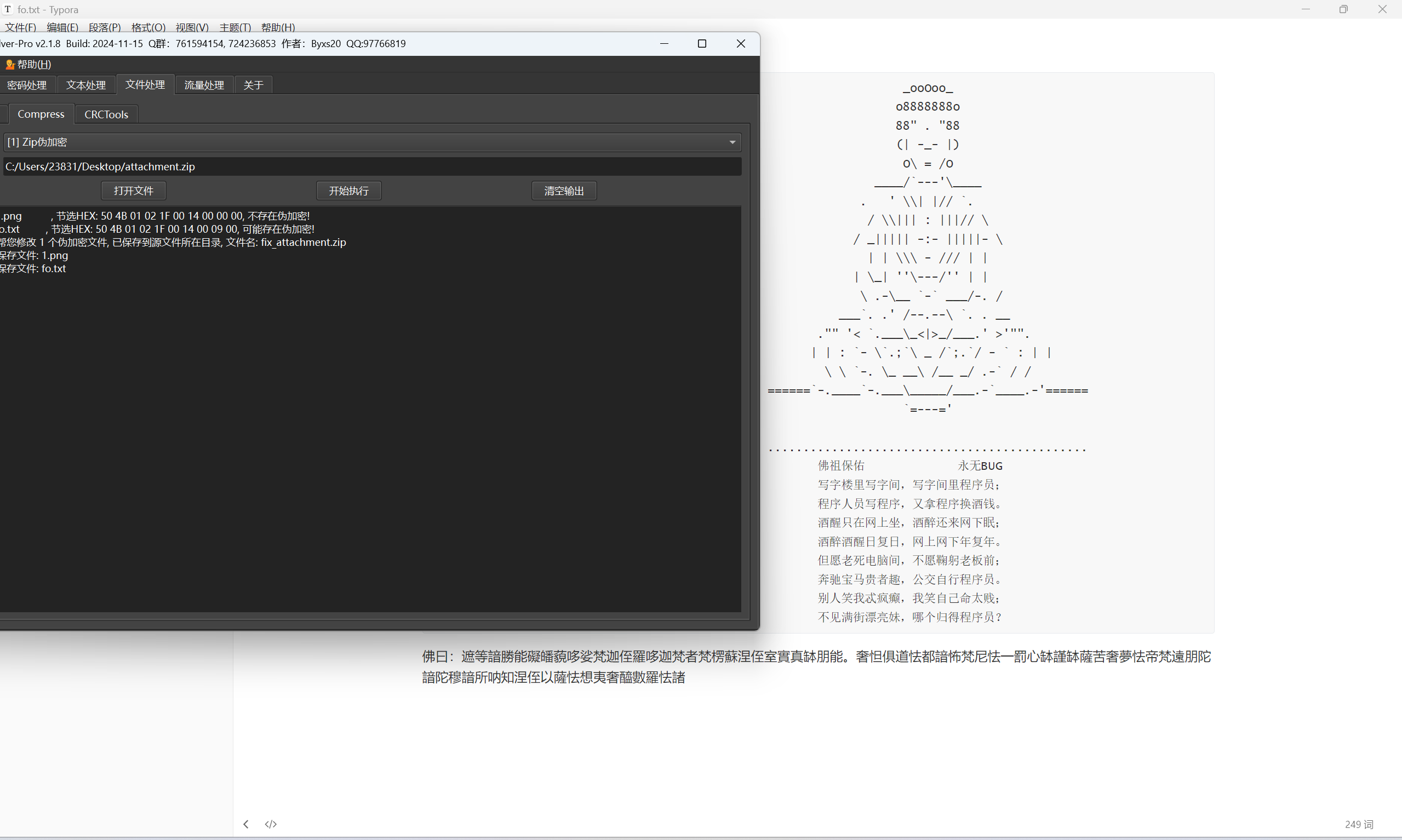Viewport: 1402px width, 840px height.
Task: Switch to the 流量处理 tab
Action: (204, 85)
